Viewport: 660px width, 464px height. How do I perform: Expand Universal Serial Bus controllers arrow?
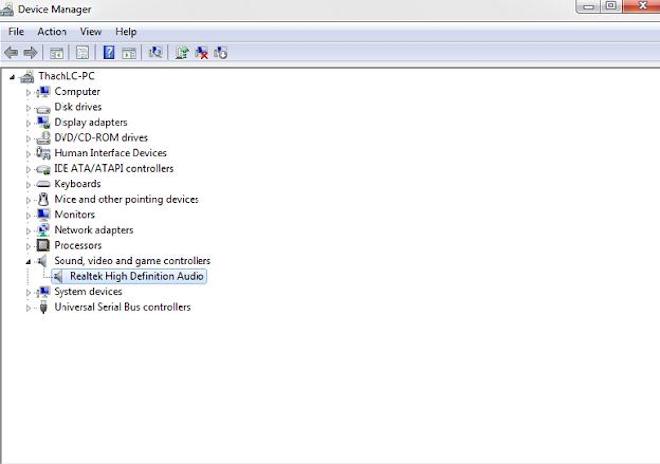click(x=28, y=308)
